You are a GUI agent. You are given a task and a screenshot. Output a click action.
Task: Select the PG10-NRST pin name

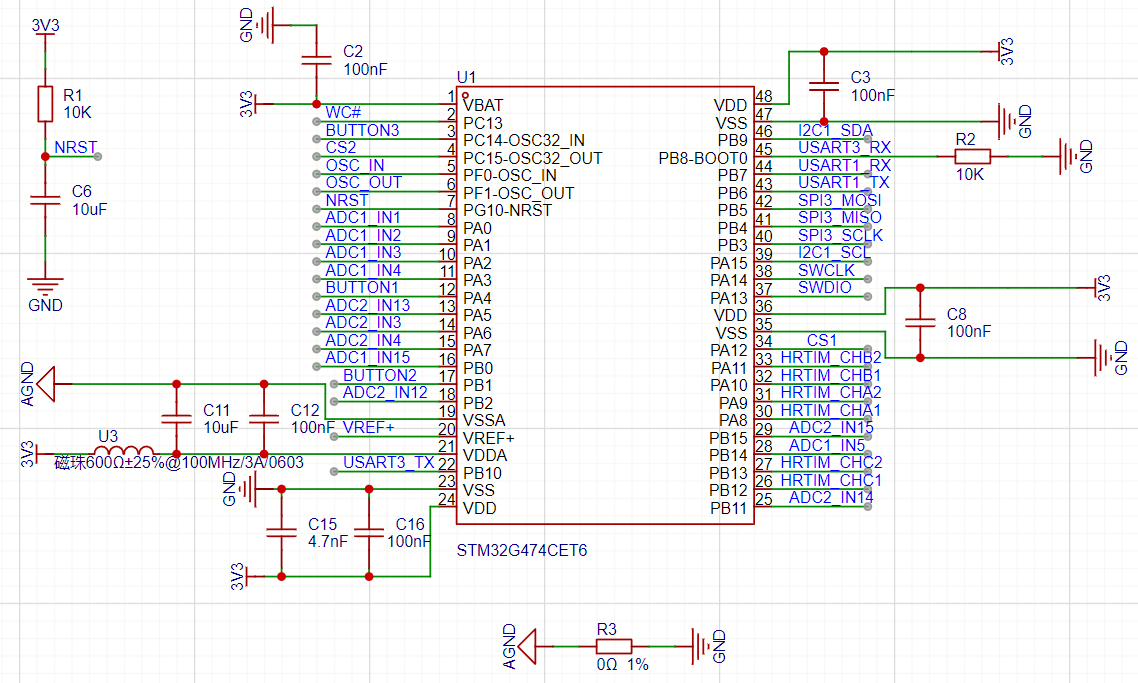click(x=507, y=210)
